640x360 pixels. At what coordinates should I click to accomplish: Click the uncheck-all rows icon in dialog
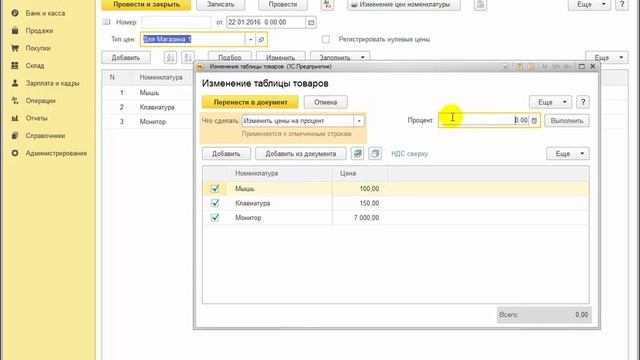[375, 153]
